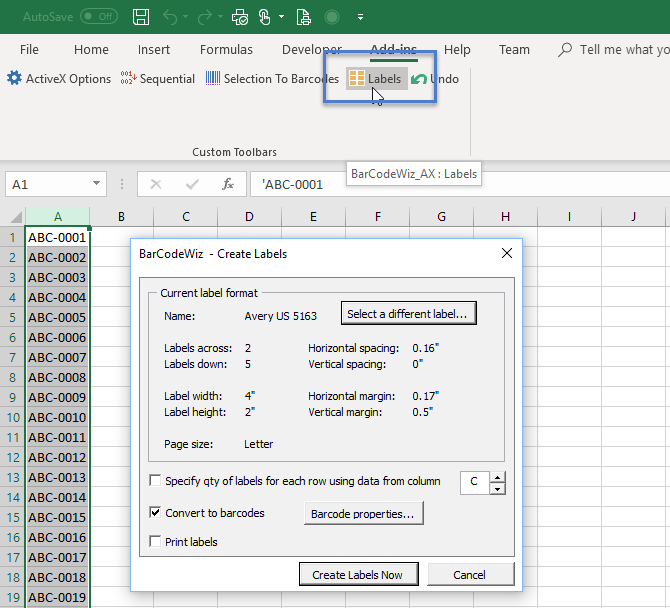Switch to the Help tab
Screen dimensions: 670x608
coord(457,50)
